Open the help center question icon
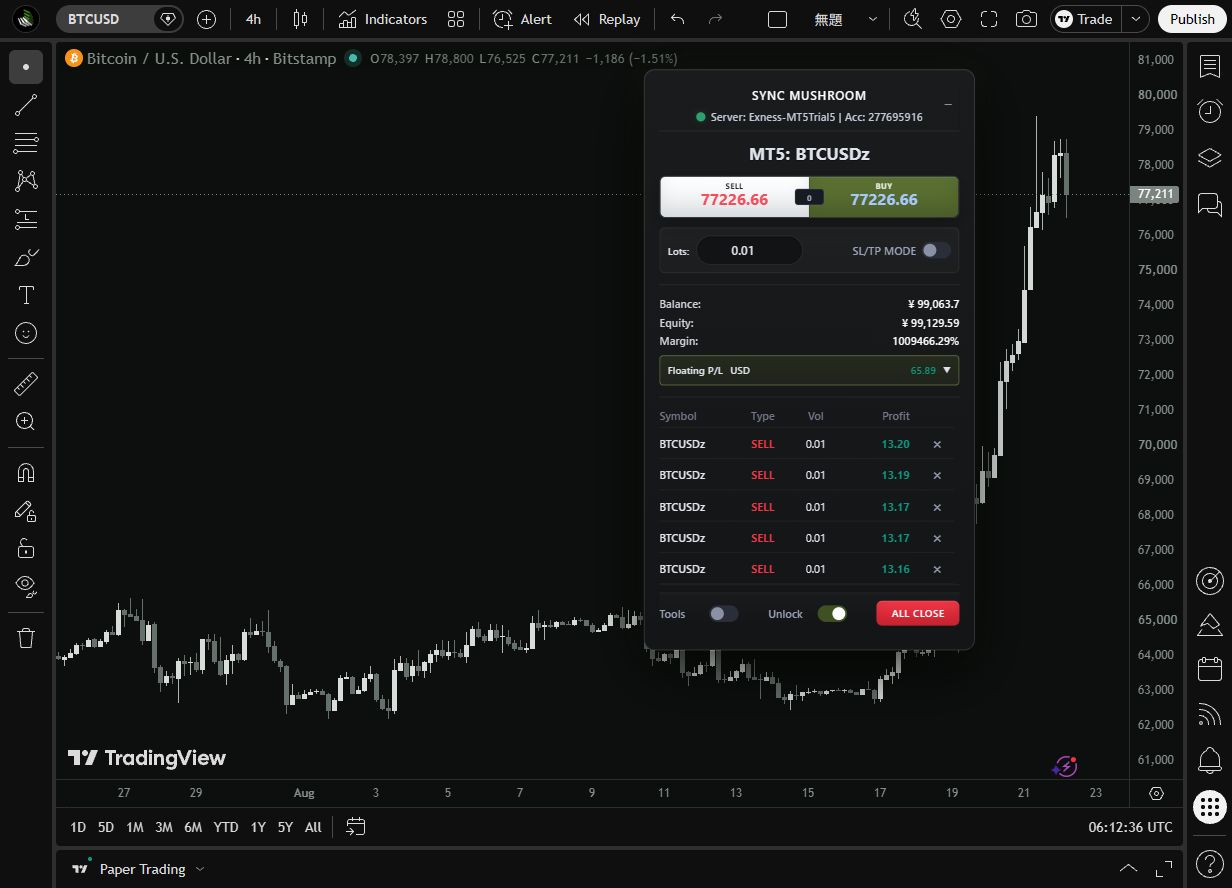Screen dimensions: 1232x888 point(1209,862)
